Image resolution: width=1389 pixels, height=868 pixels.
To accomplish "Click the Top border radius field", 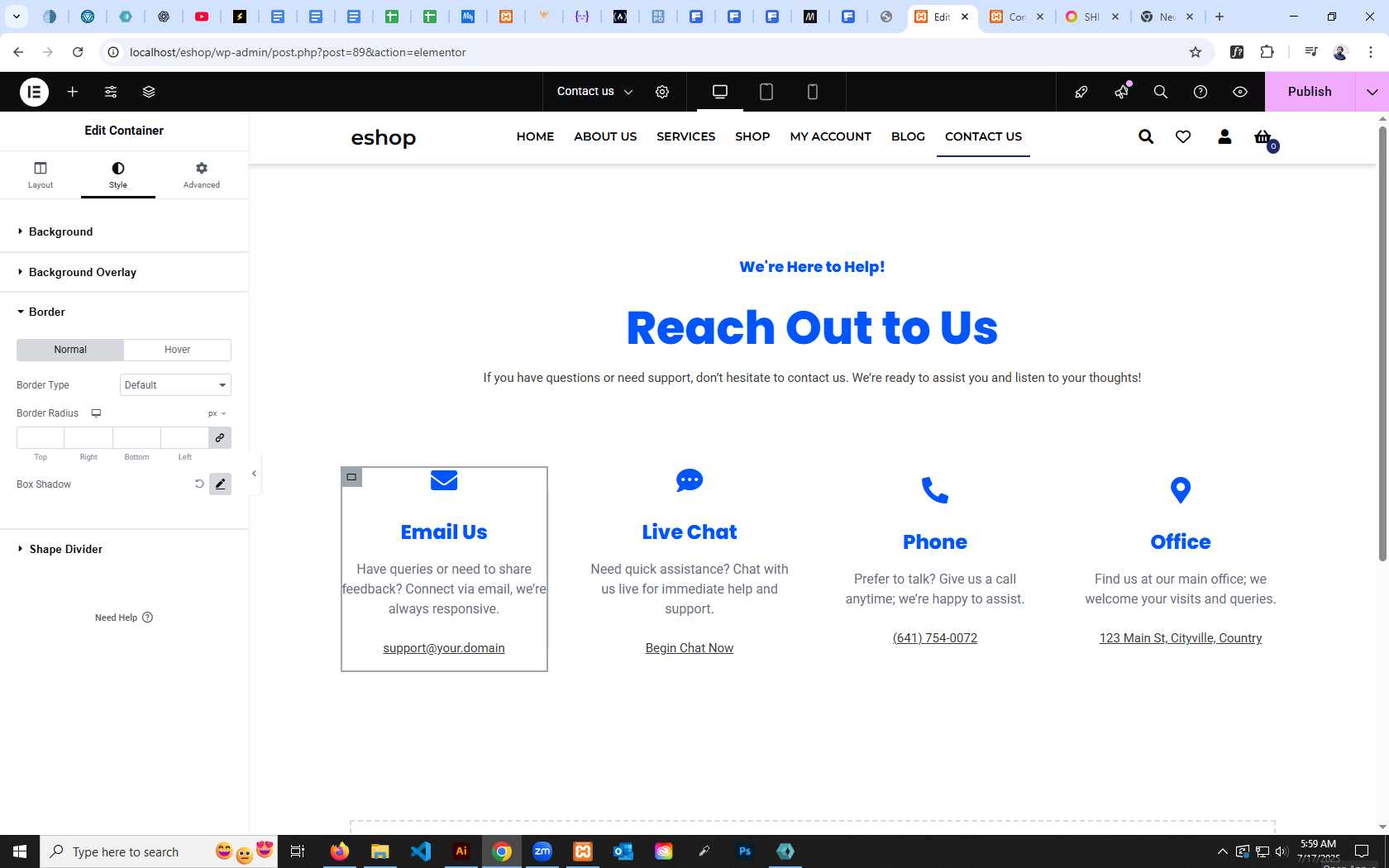I will coord(41,438).
